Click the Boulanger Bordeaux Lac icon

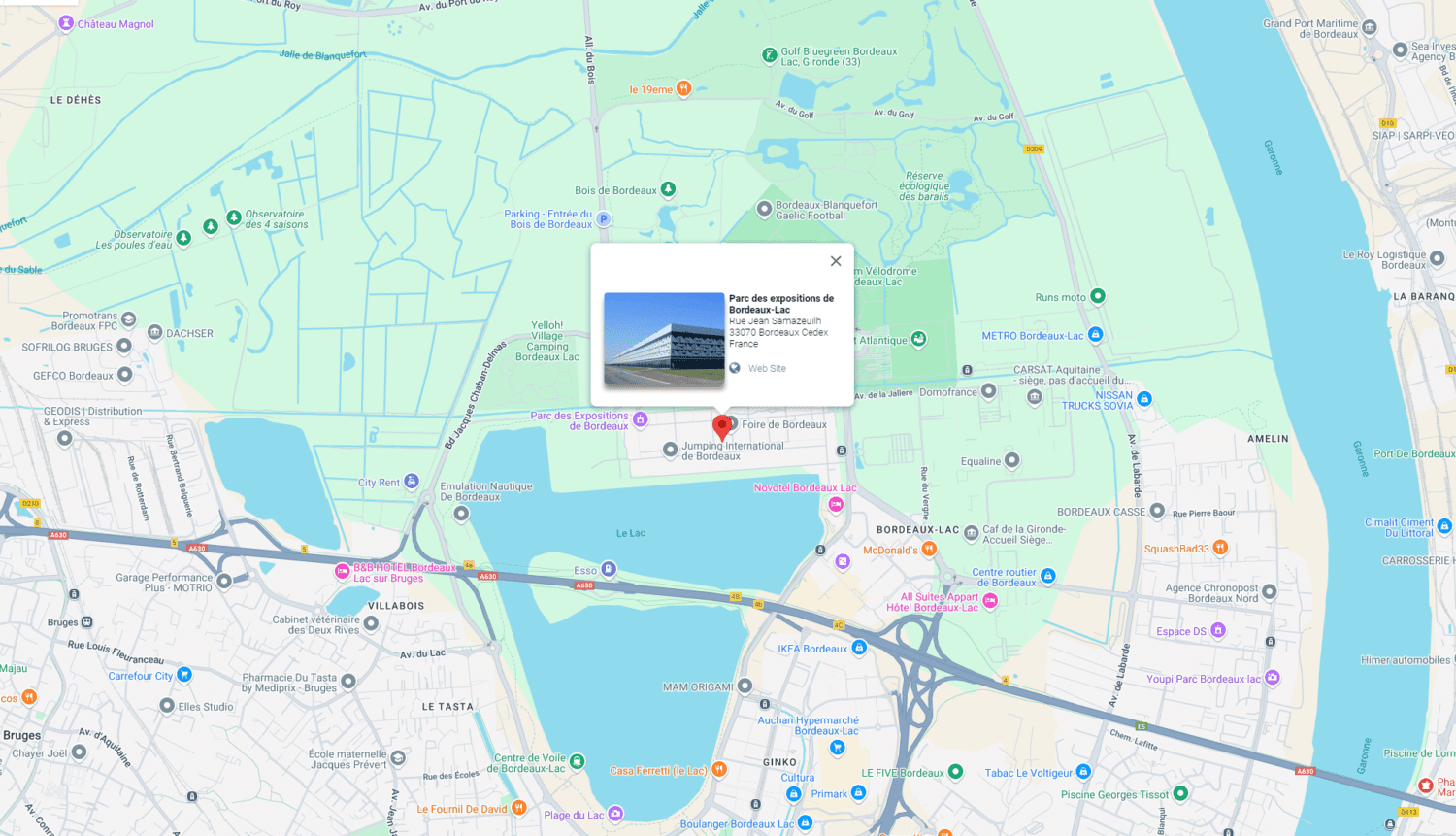(x=805, y=823)
